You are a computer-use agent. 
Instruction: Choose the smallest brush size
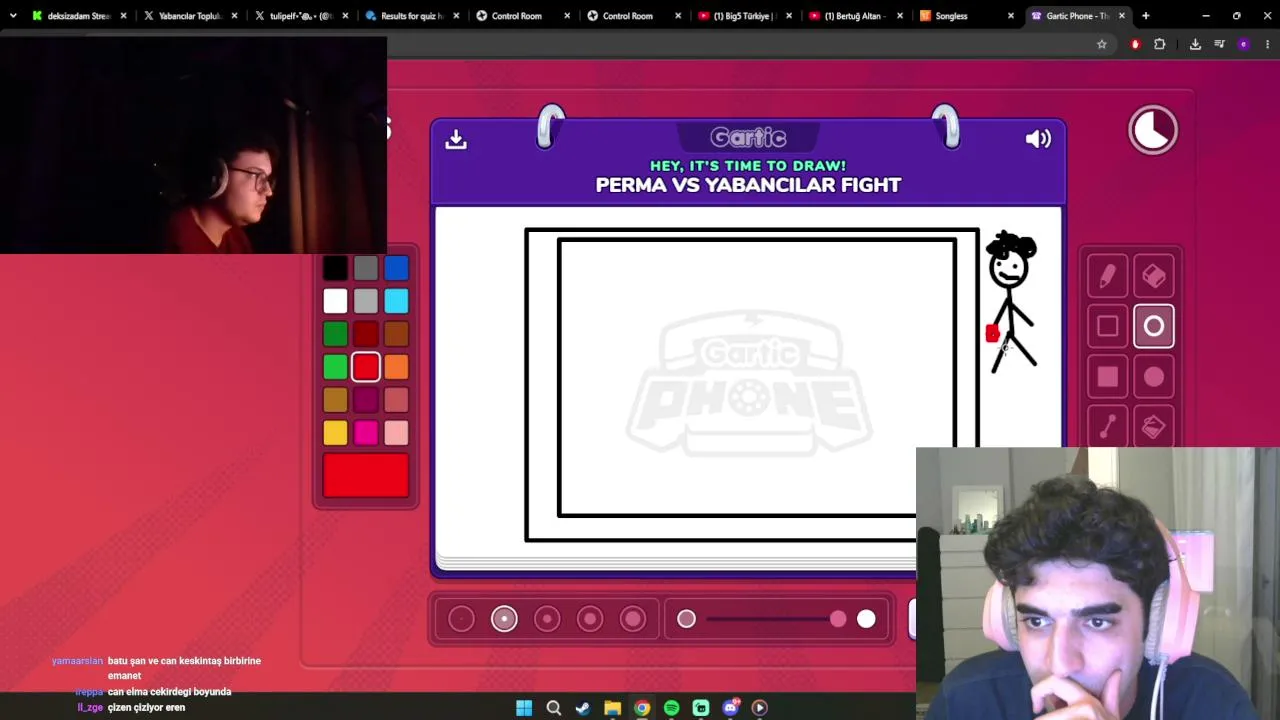click(461, 620)
